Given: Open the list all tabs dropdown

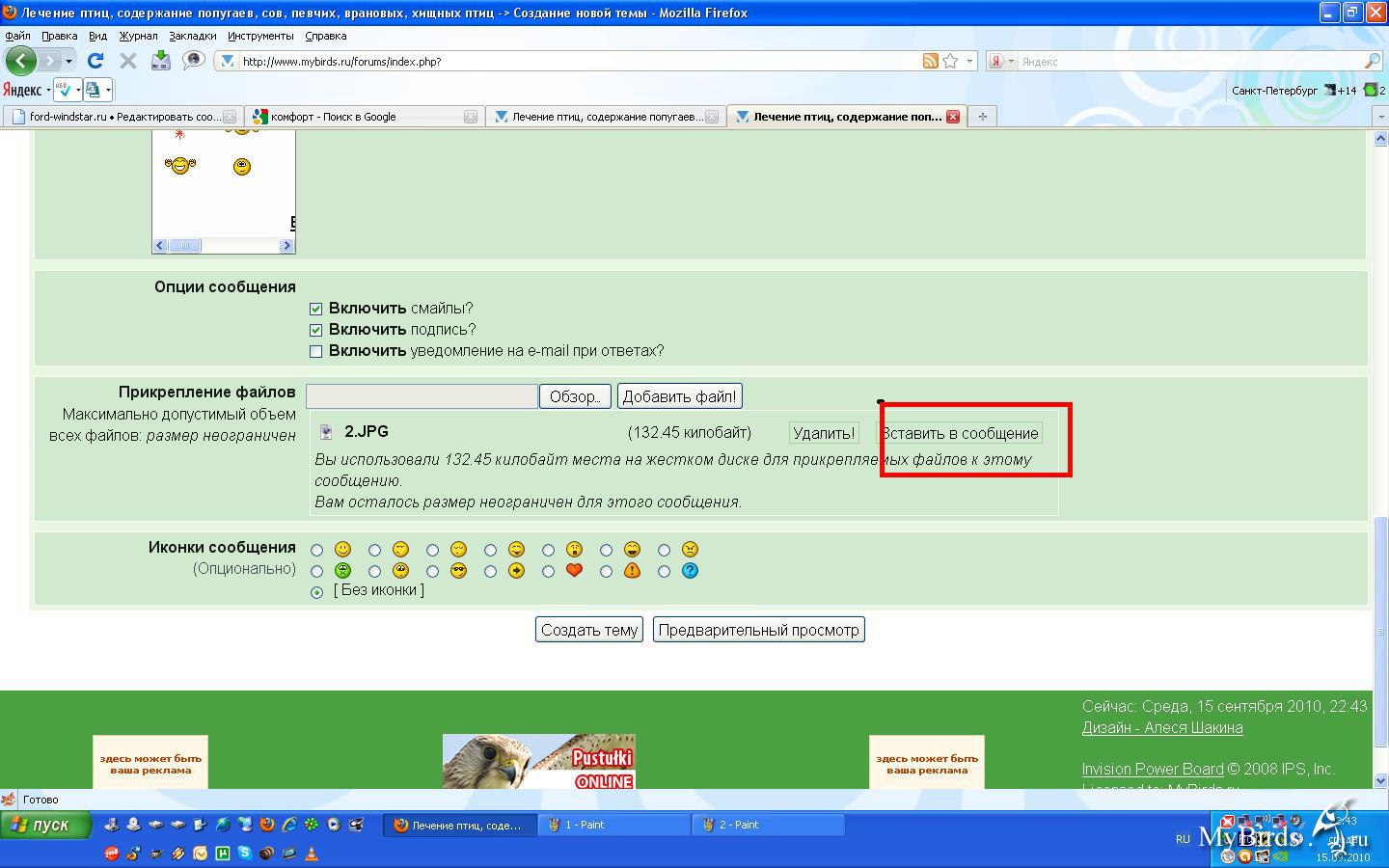Looking at the screenshot, I should pos(1379,117).
